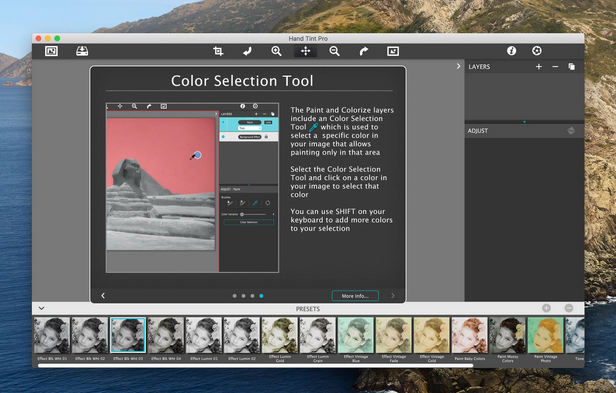Screen dimensions: 616x393
Task: Apply the Effect Lumin 01 preset
Action: (x=204, y=335)
